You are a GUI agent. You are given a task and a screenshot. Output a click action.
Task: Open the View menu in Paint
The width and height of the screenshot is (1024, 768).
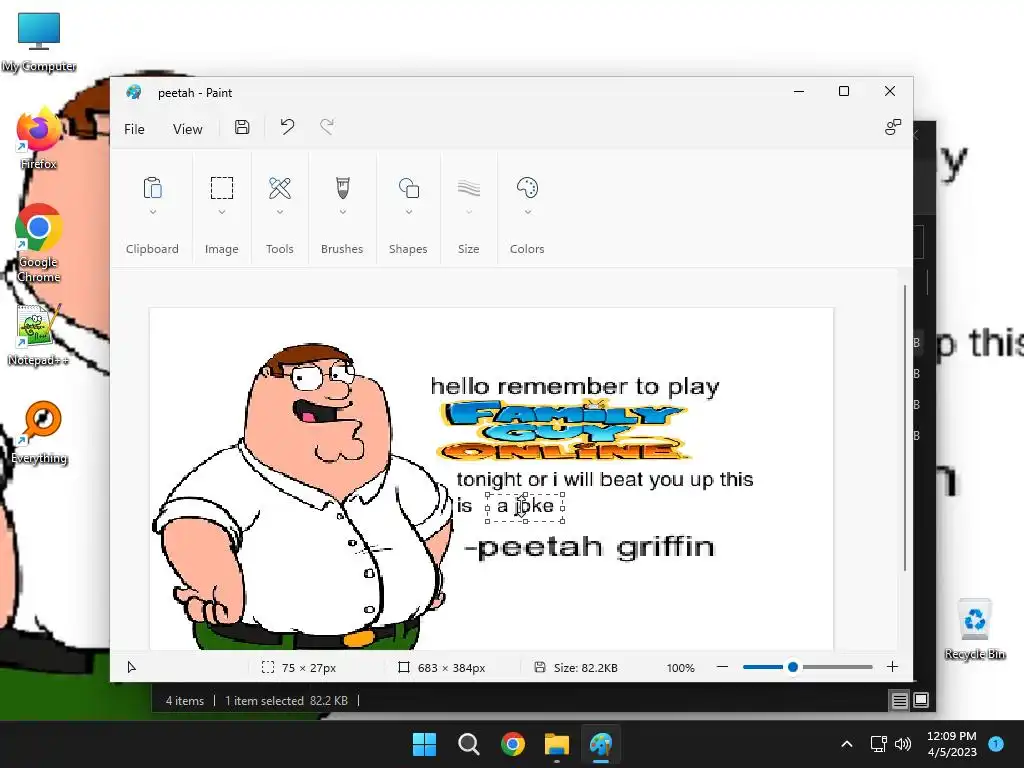[187, 129]
